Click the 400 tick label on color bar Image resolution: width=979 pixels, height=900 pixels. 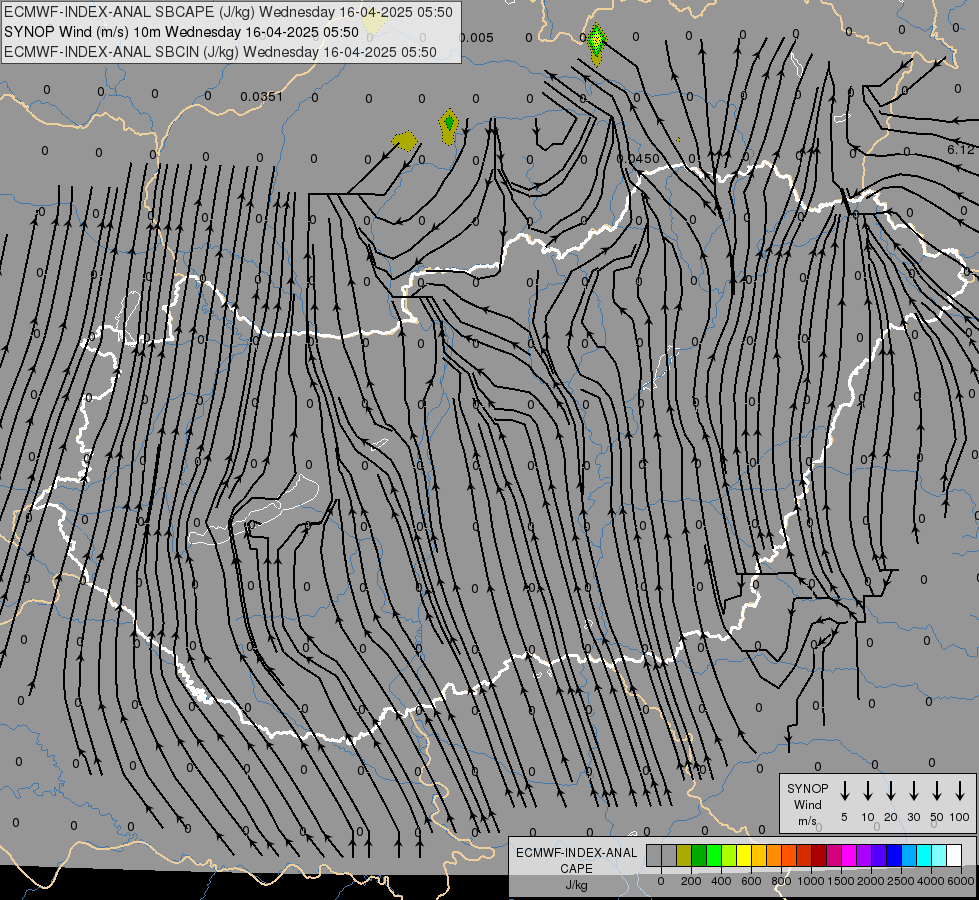pyautogui.click(x=721, y=881)
